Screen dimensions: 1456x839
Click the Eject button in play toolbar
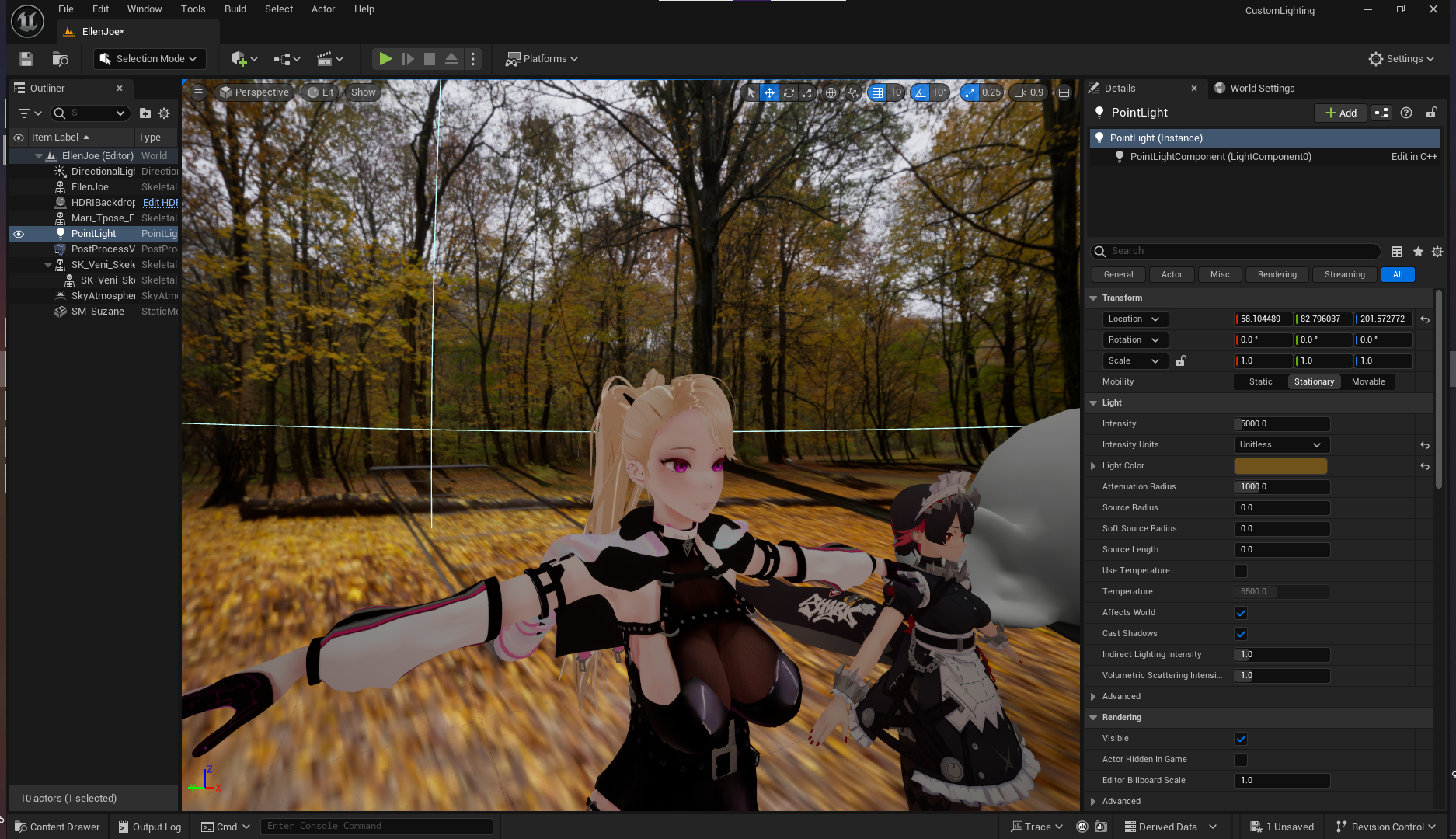(x=451, y=59)
